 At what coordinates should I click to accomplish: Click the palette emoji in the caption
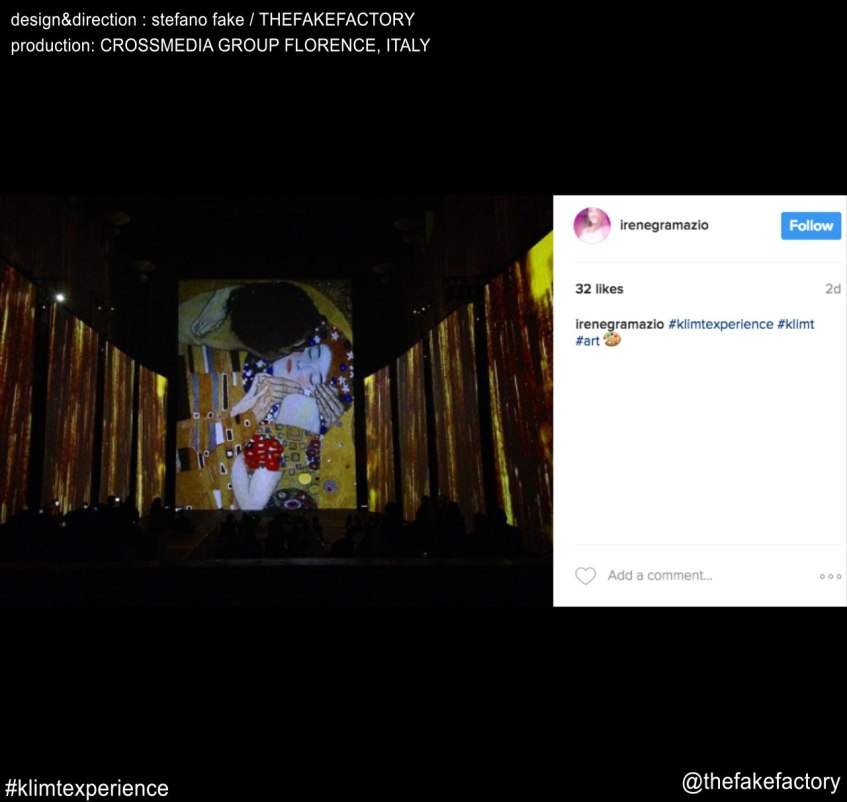[x=612, y=341]
